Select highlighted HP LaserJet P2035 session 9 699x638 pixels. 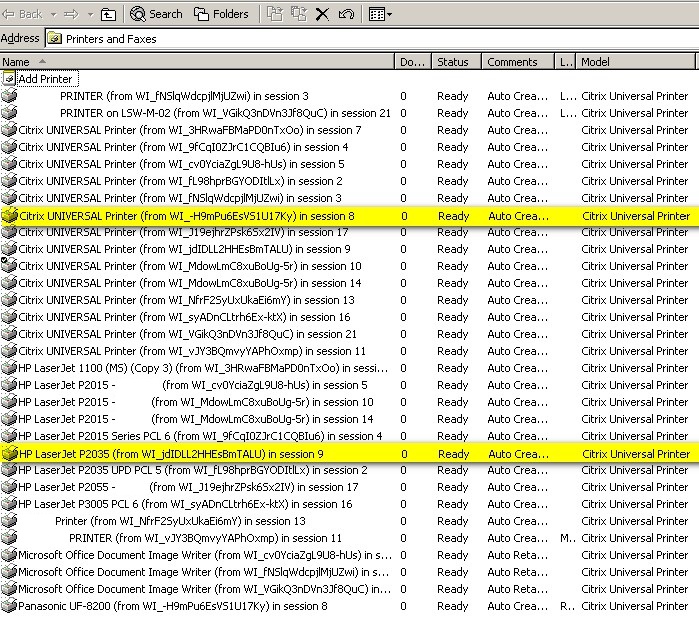tap(171, 454)
